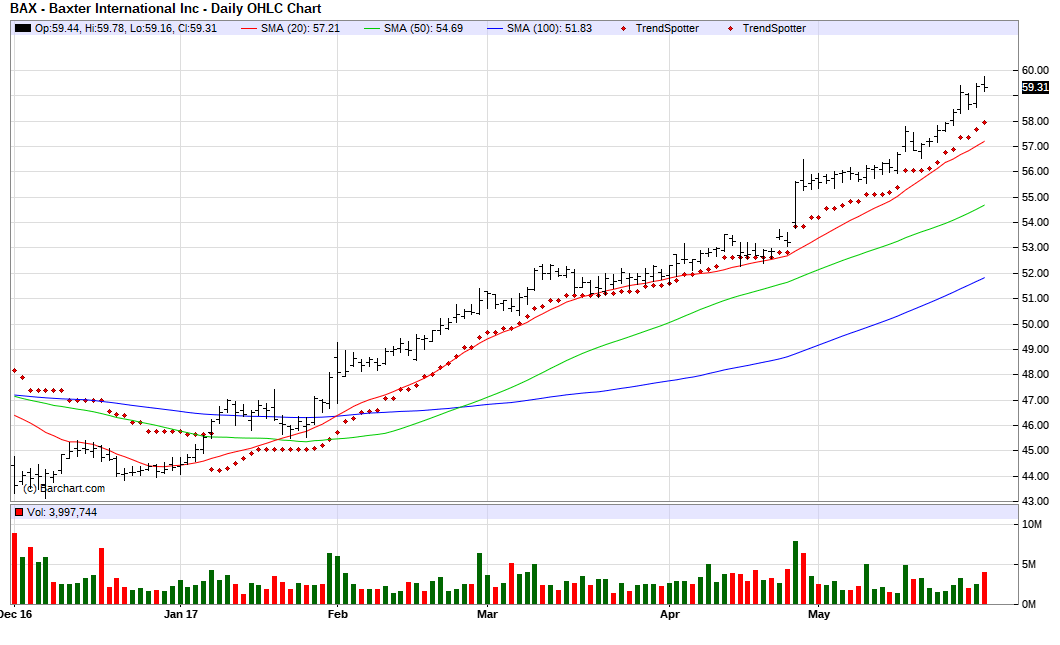Click the 'Mar' date axis label
Viewport: 1060px width, 645px height.
[487, 614]
